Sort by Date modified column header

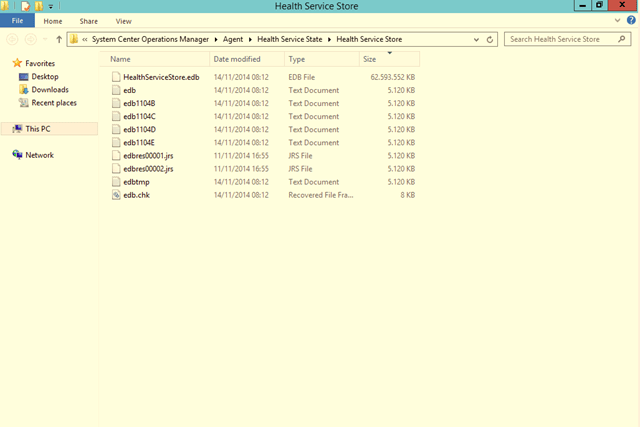(x=247, y=59)
